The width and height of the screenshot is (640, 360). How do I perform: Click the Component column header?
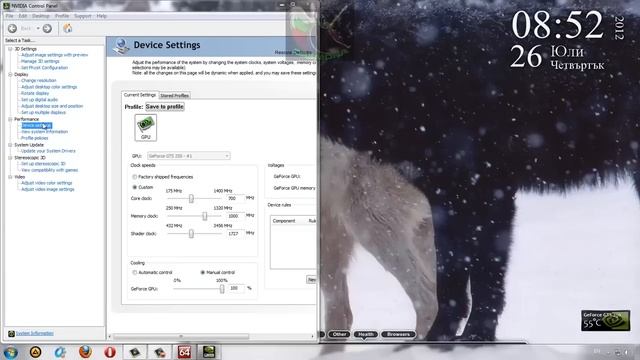(x=284, y=221)
